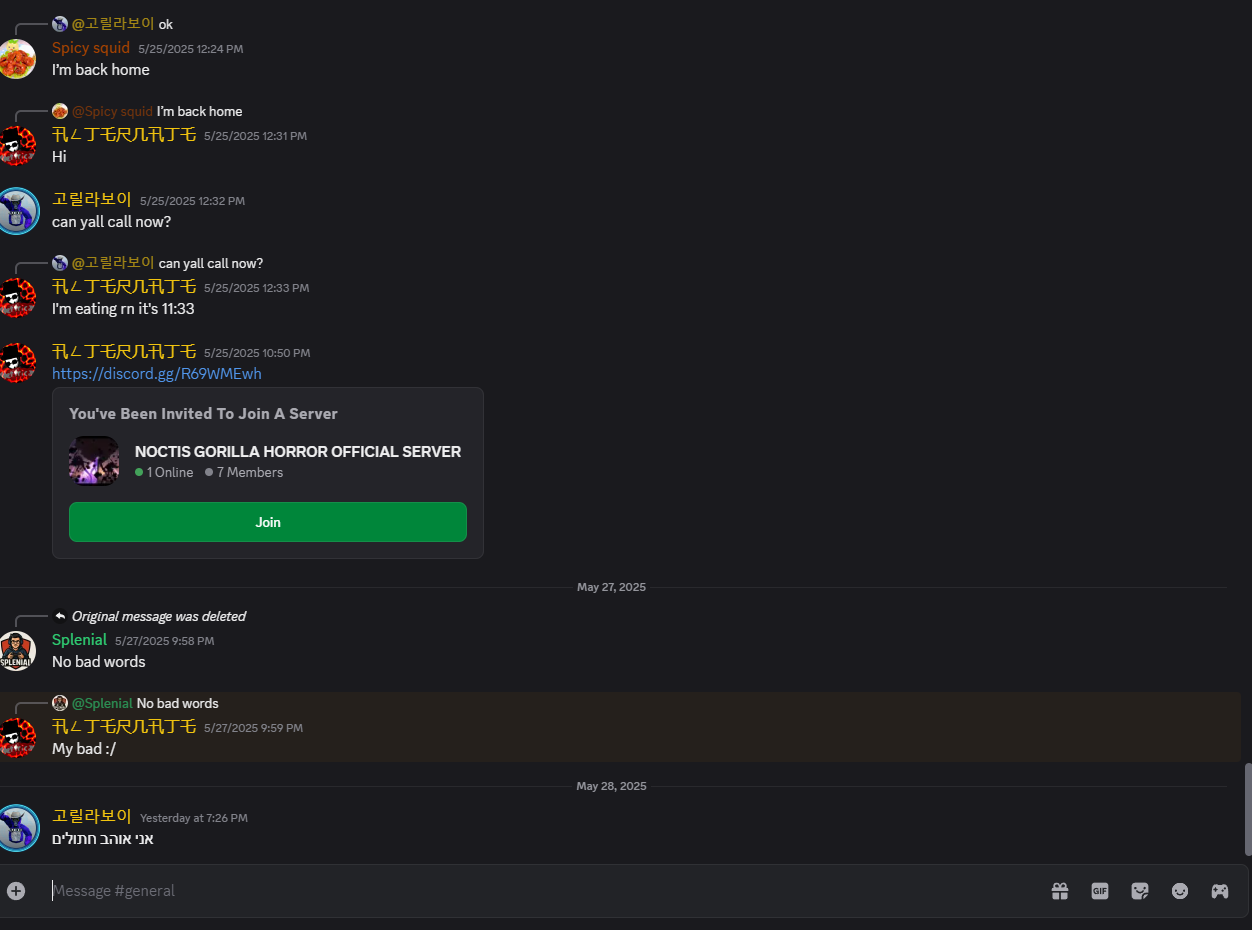The image size is (1252, 930).
Task: Open the game controller activities icon
Action: 1220,891
